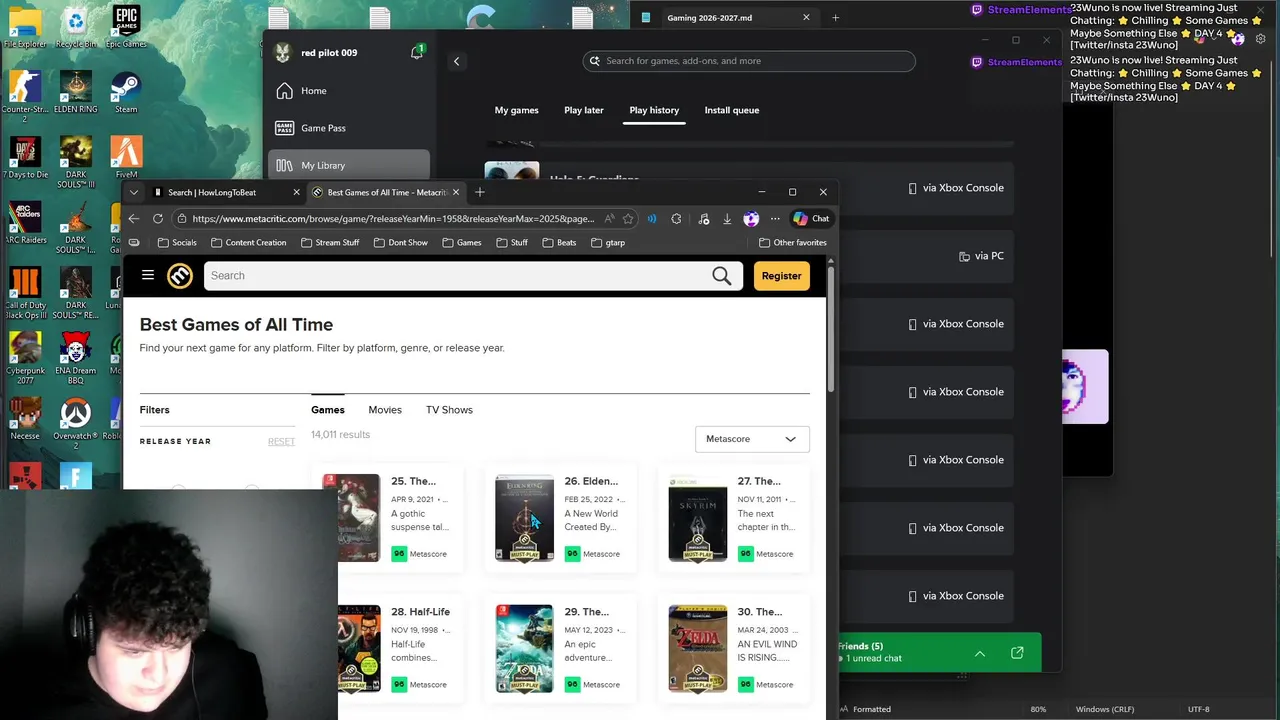
Task: Go back in the Xbox app
Action: 456,61
